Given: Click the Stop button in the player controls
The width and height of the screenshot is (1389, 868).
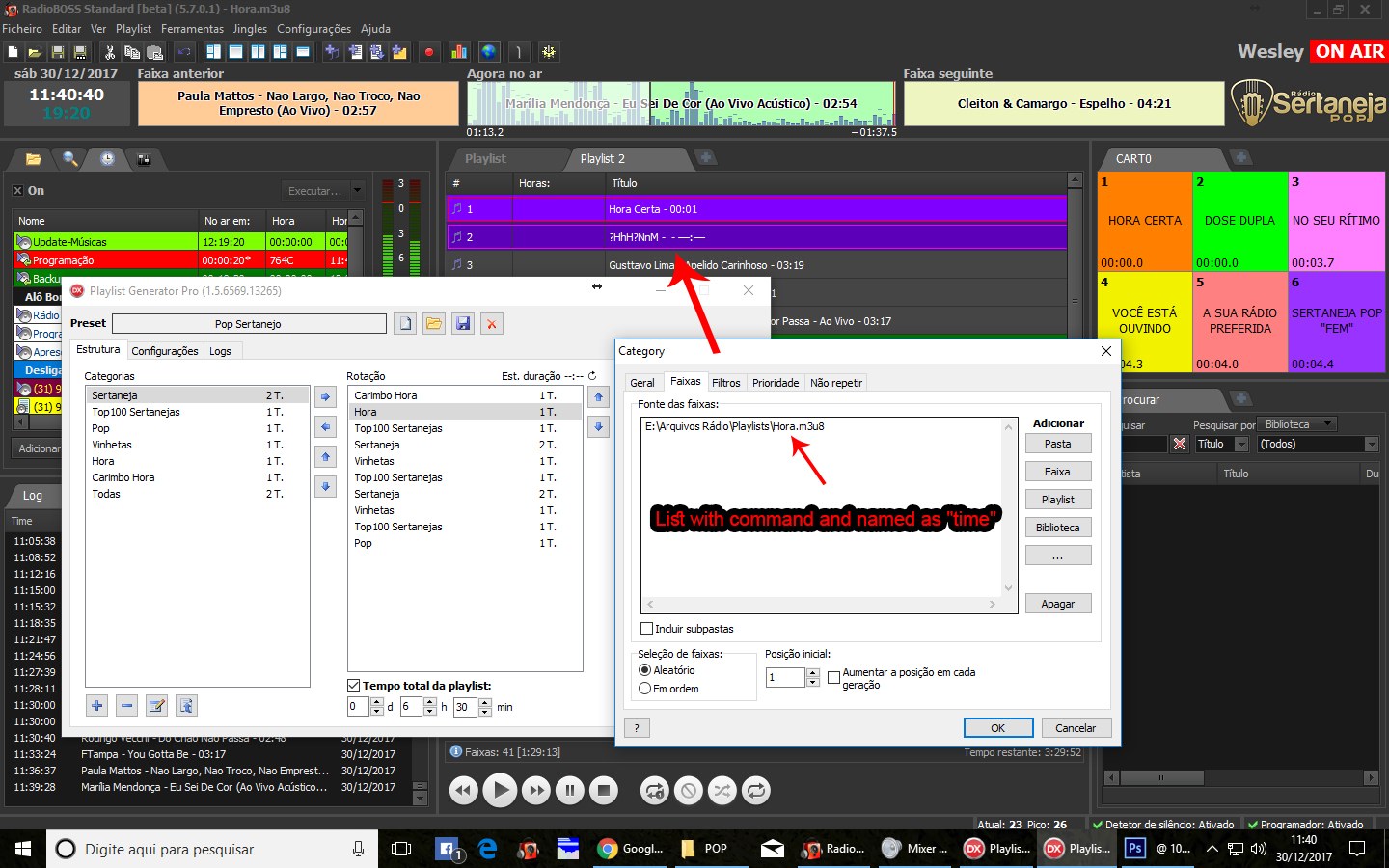Looking at the screenshot, I should point(604,791).
